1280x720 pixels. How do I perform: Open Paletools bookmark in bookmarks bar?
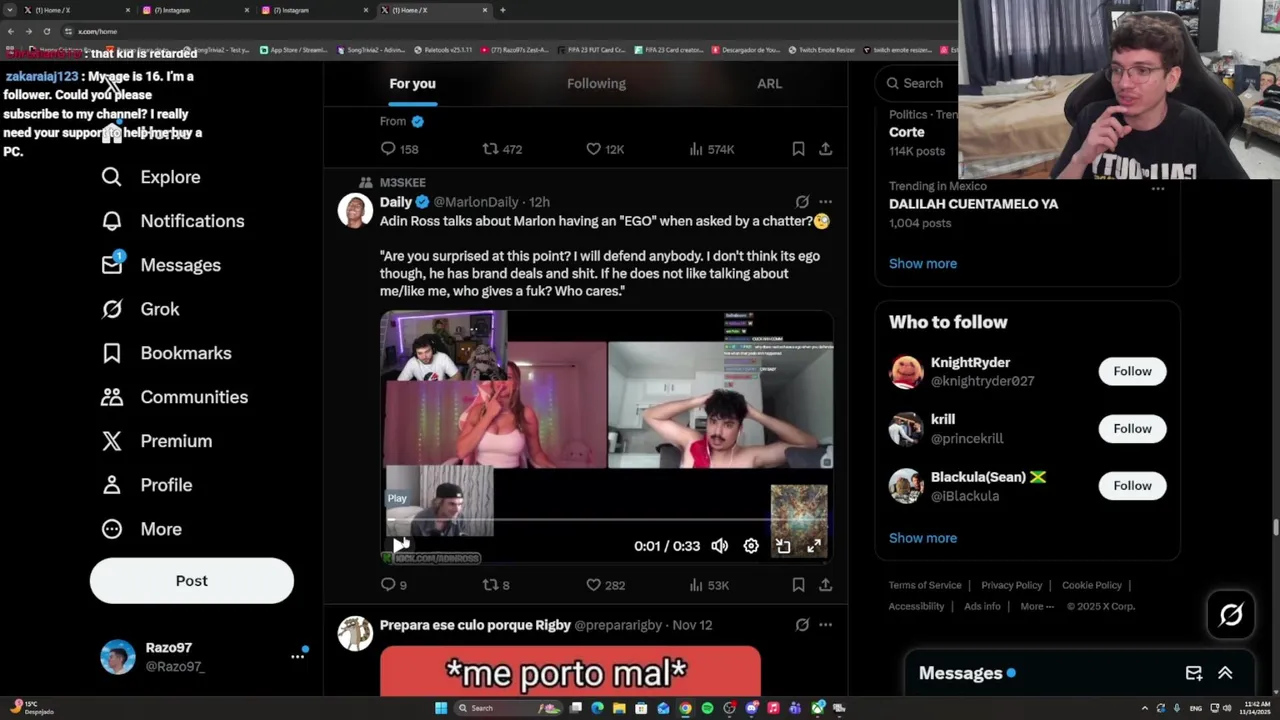[x=443, y=49]
